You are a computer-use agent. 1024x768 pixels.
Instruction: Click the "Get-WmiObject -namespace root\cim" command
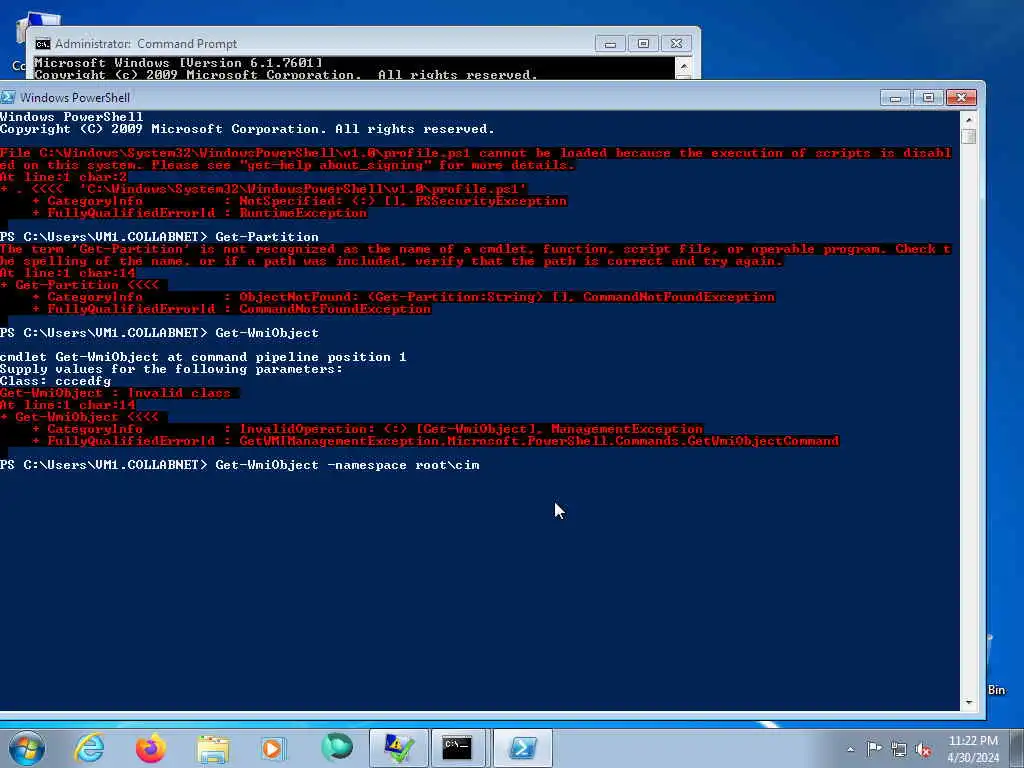coord(347,464)
